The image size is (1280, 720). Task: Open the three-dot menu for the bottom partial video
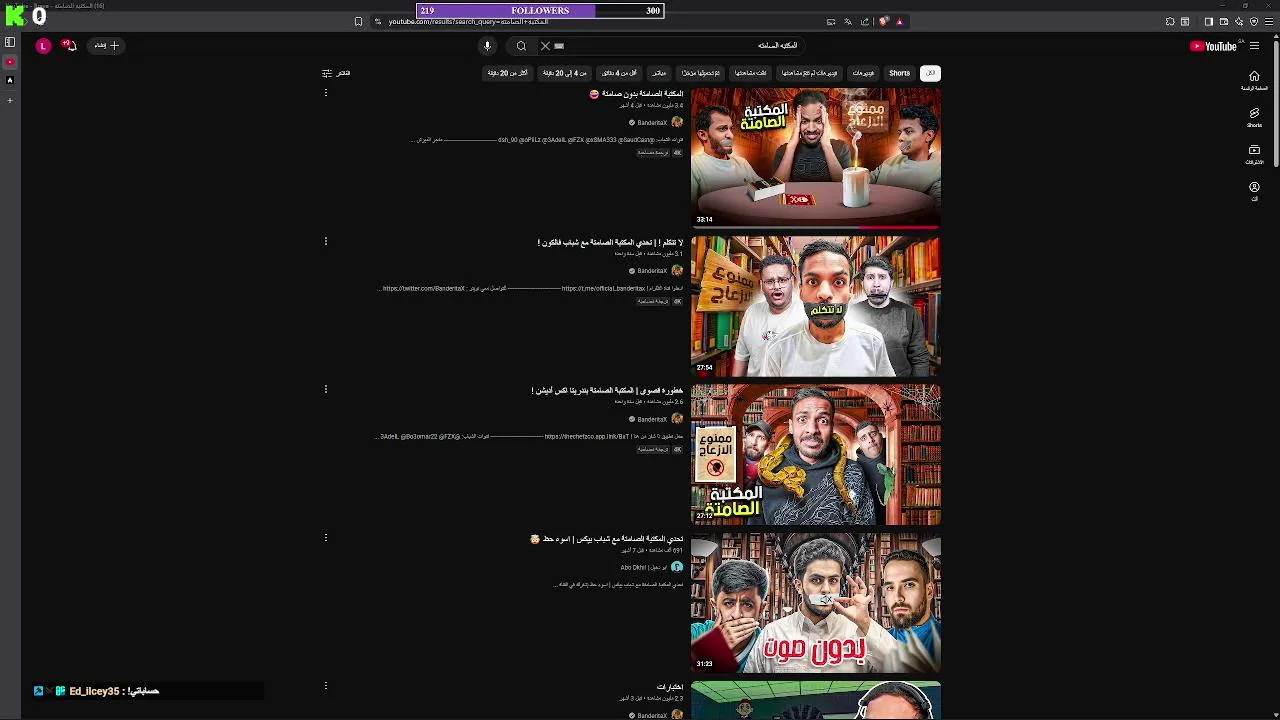click(326, 685)
